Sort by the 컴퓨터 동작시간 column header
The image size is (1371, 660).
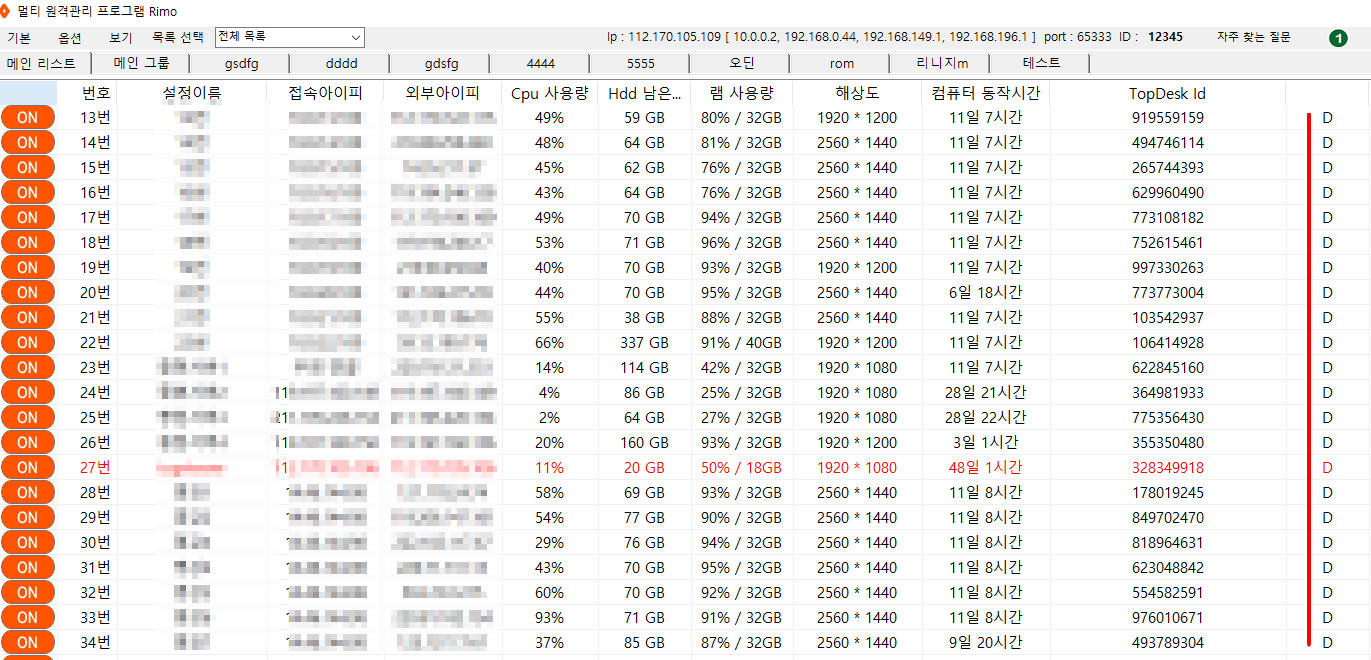click(x=986, y=94)
